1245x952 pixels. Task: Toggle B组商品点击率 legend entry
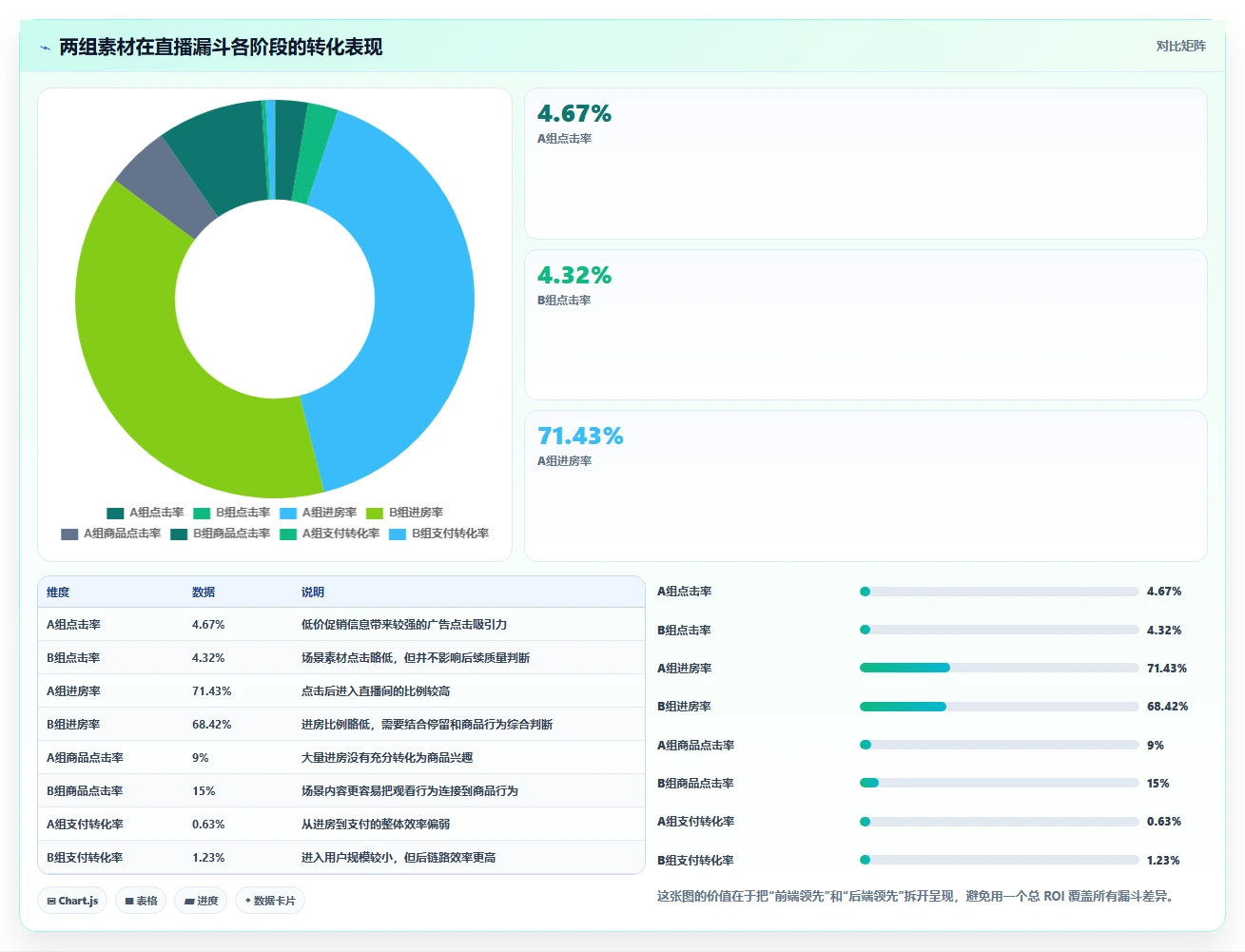click(221, 534)
